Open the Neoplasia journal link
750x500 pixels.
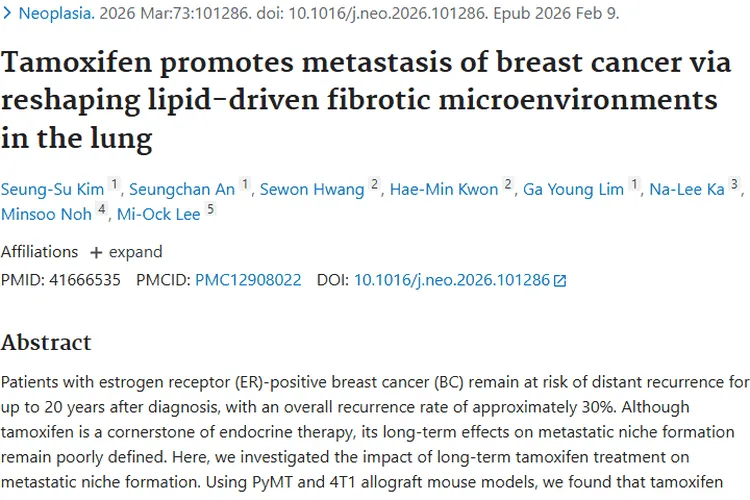pyautogui.click(x=58, y=15)
